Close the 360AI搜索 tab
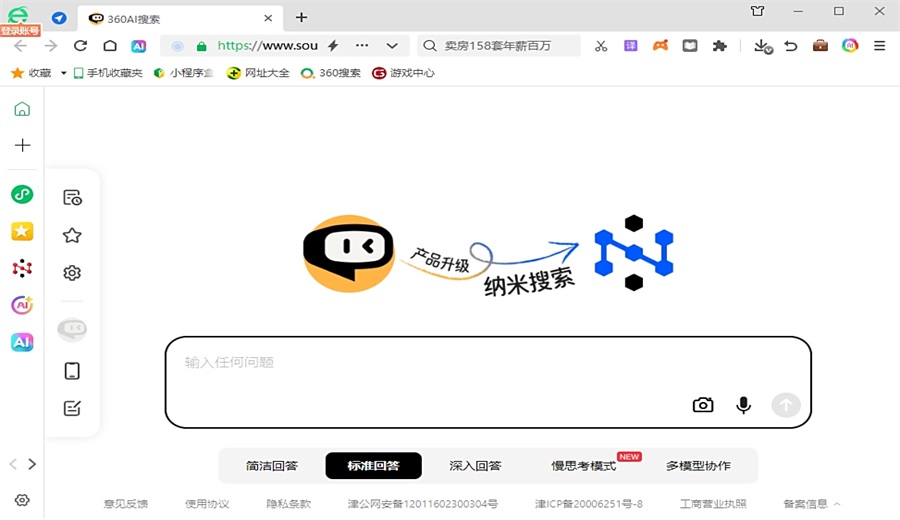The width and height of the screenshot is (900, 520). (268, 18)
